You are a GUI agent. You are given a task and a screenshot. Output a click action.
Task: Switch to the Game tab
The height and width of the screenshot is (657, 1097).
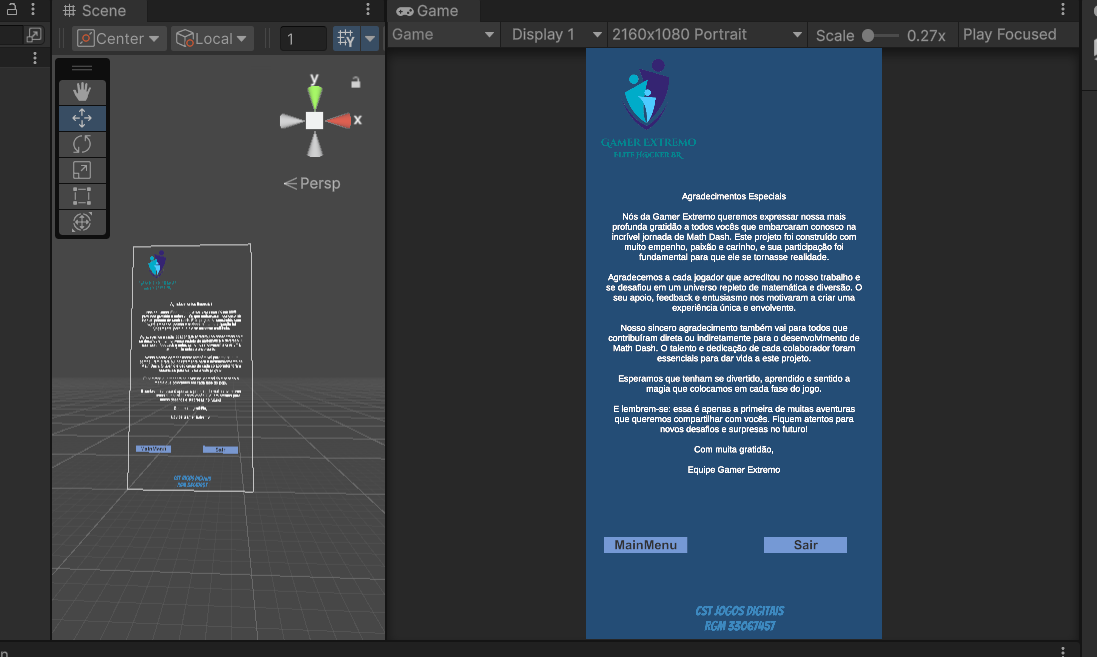tap(427, 10)
